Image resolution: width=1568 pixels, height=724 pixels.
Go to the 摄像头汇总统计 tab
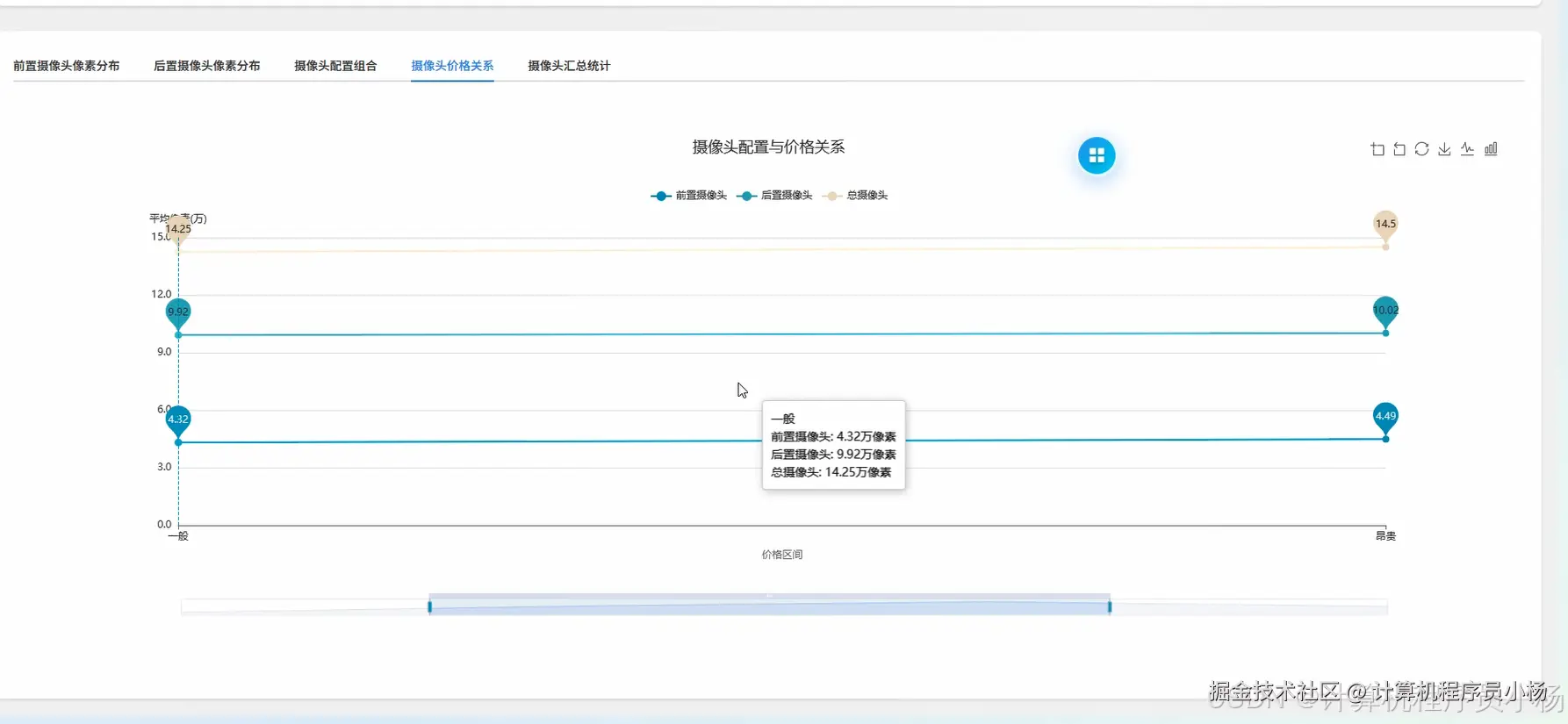click(569, 66)
